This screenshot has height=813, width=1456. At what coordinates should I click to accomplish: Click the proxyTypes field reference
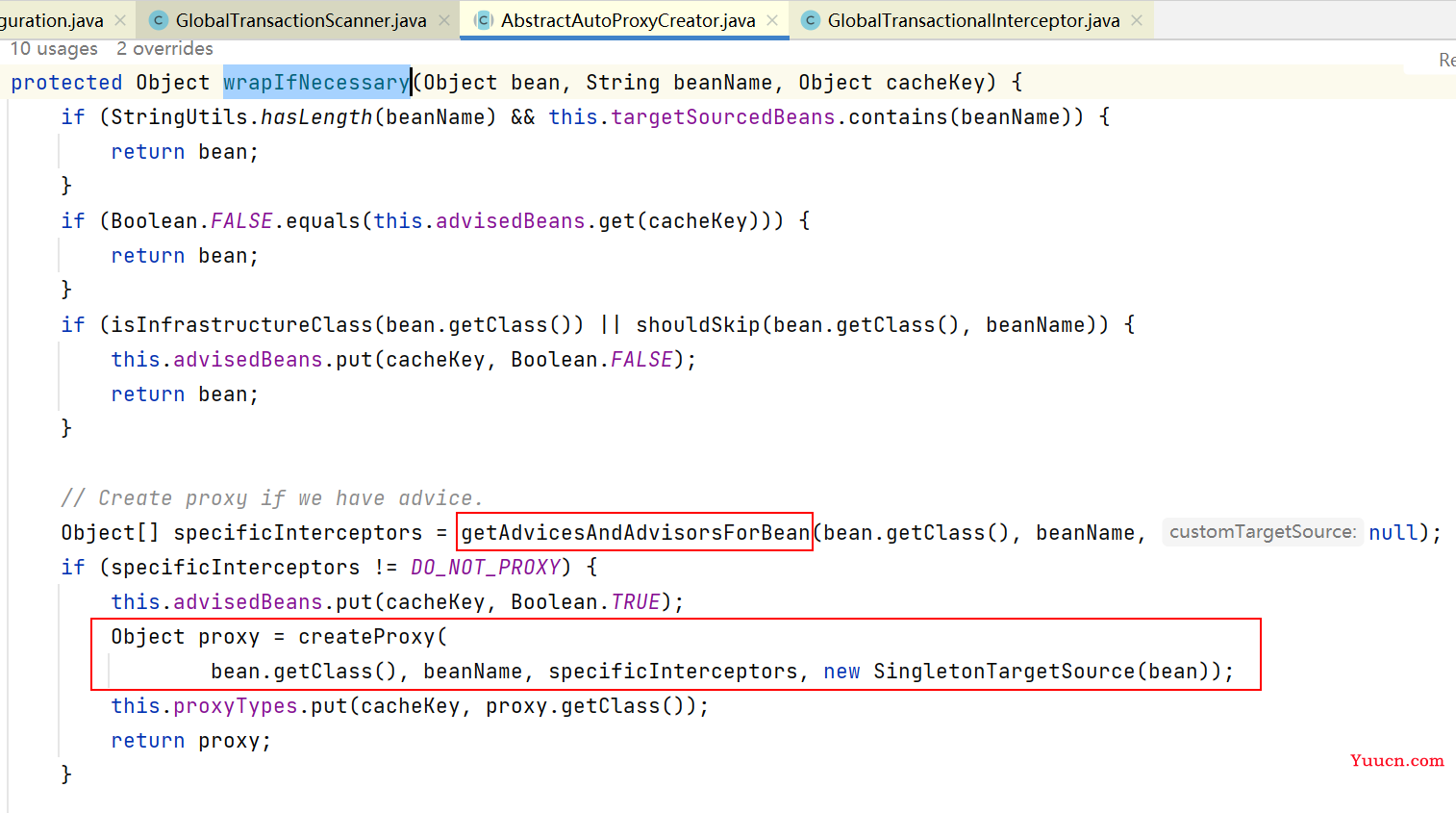coord(236,706)
